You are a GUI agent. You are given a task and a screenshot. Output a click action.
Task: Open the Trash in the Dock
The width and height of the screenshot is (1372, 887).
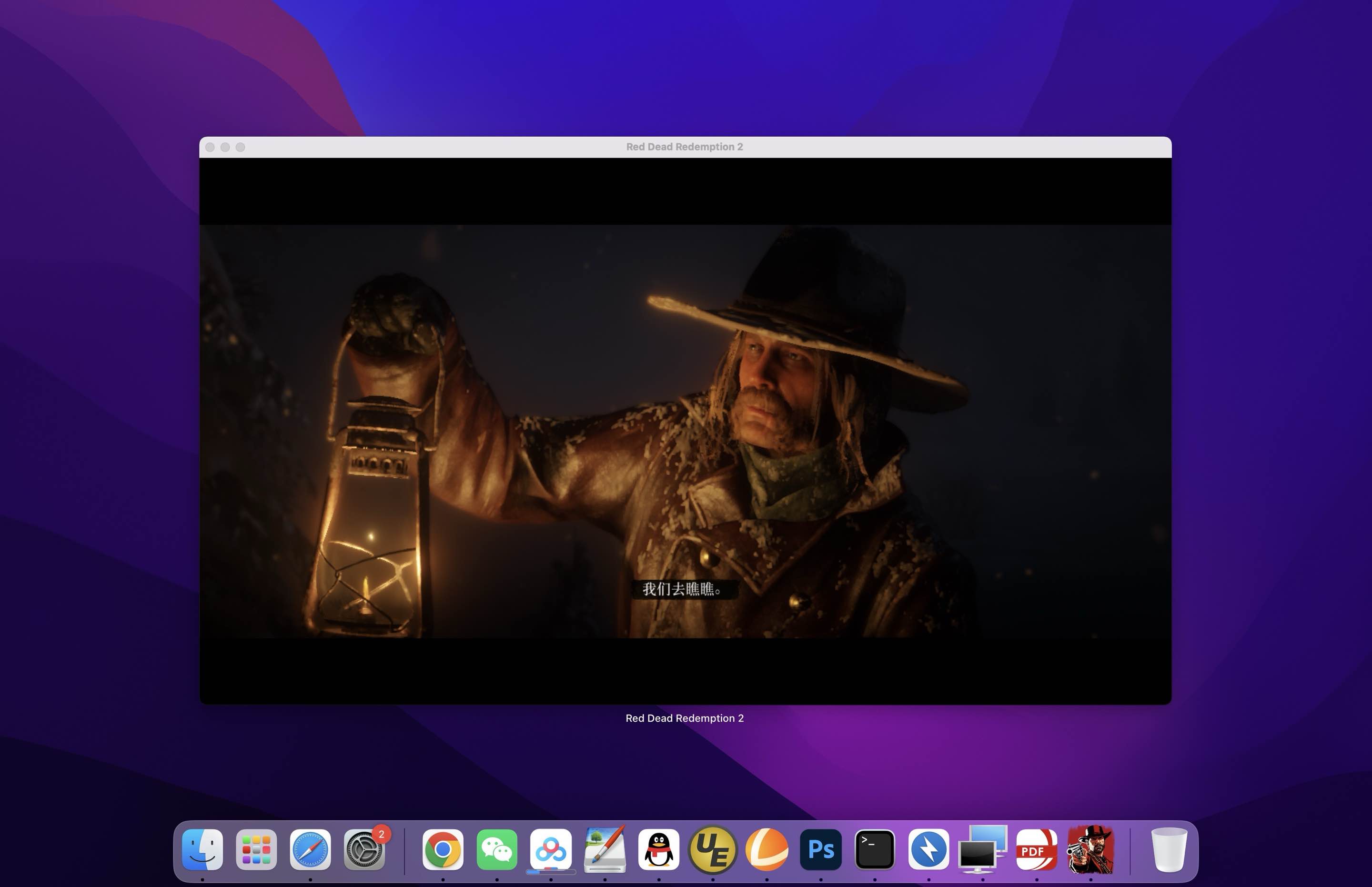point(1169,849)
